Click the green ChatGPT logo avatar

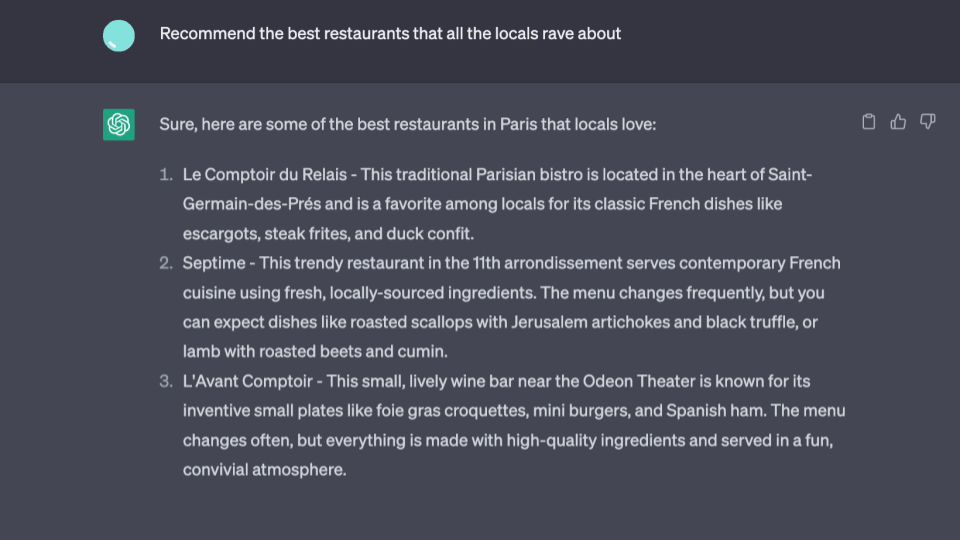pyautogui.click(x=119, y=124)
